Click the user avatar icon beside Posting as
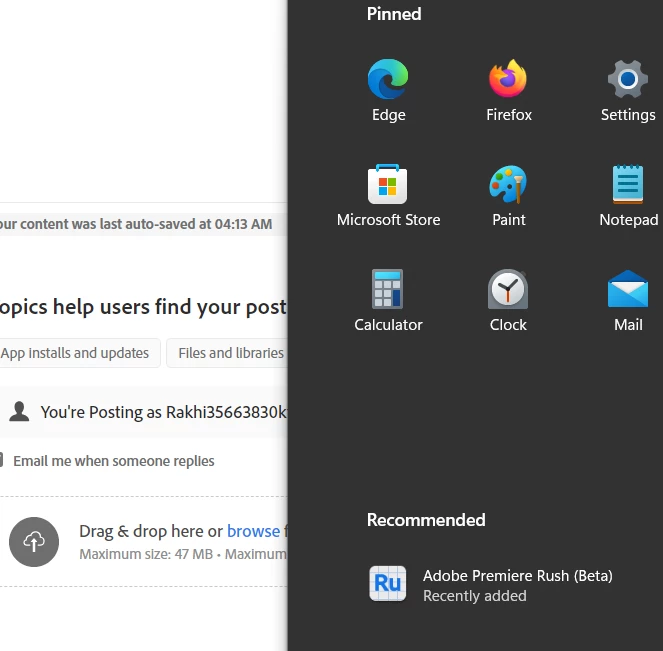 19,412
